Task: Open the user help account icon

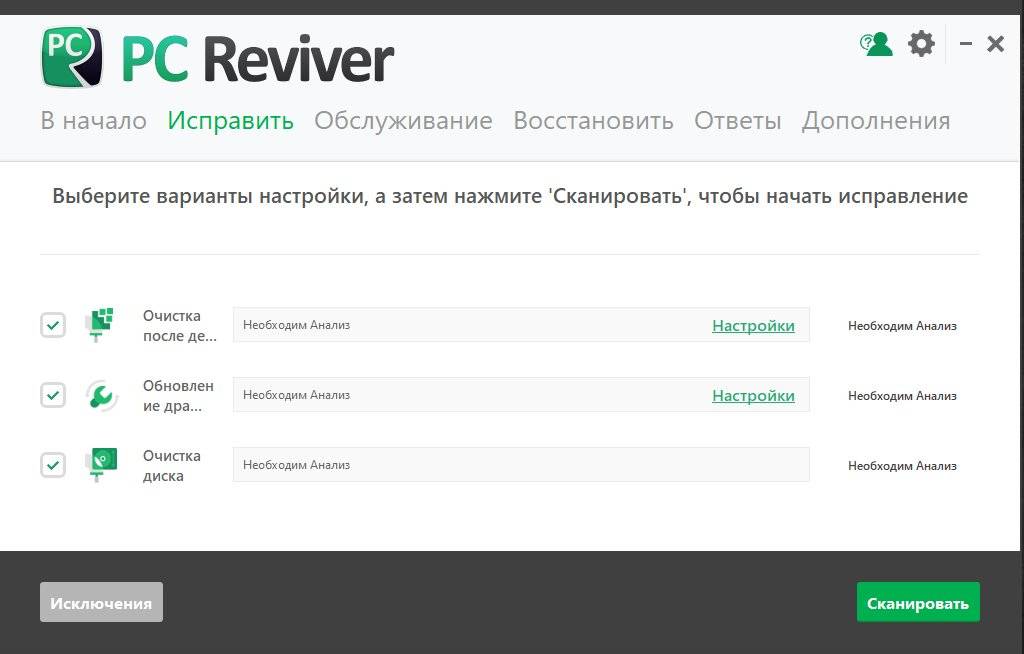Action: pyautogui.click(x=876, y=44)
